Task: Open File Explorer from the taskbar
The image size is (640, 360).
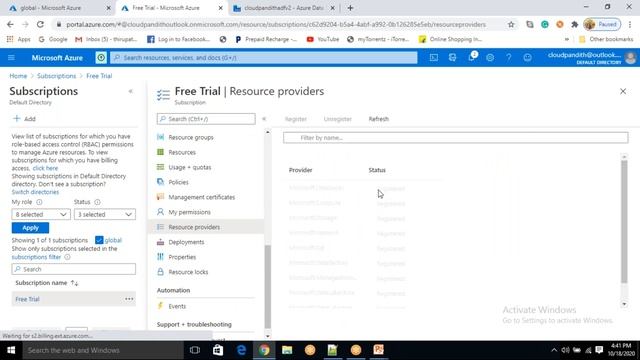Action: pos(287,350)
